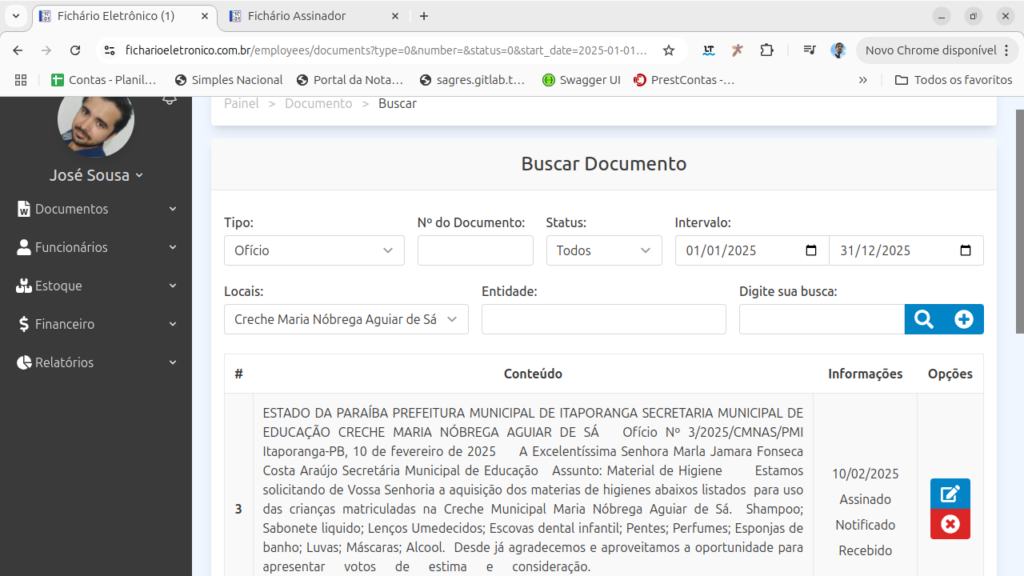Show hidden bookmarks with the double chevron

click(x=863, y=80)
